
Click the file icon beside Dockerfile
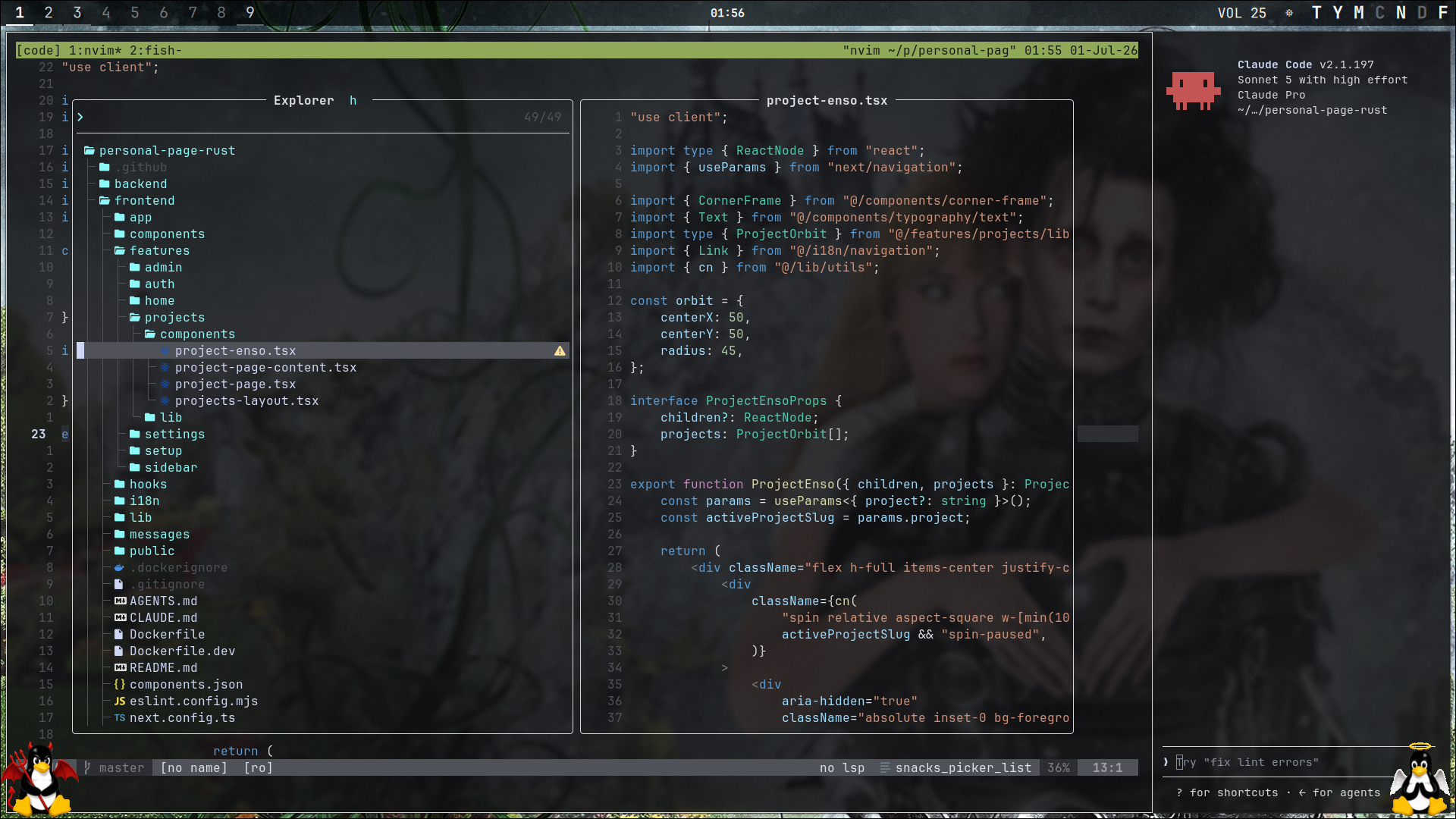click(119, 635)
